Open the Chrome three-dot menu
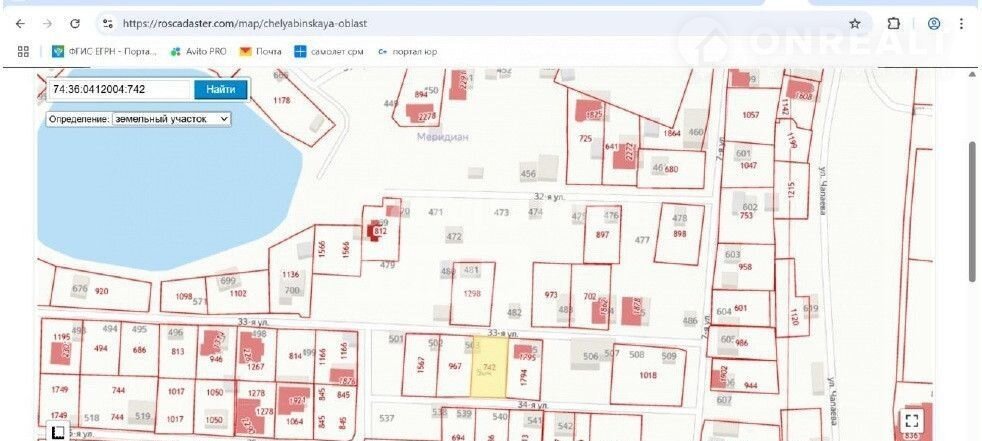This screenshot has height=441, width=982. [x=964, y=23]
